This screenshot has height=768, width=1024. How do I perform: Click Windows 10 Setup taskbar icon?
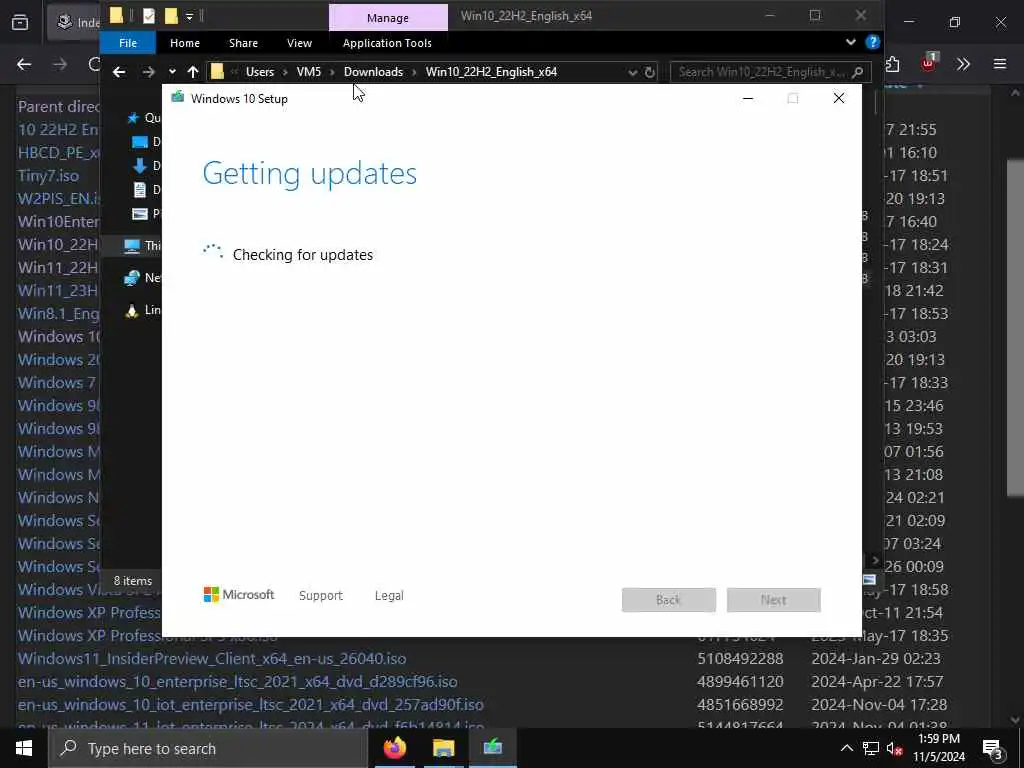(493, 748)
